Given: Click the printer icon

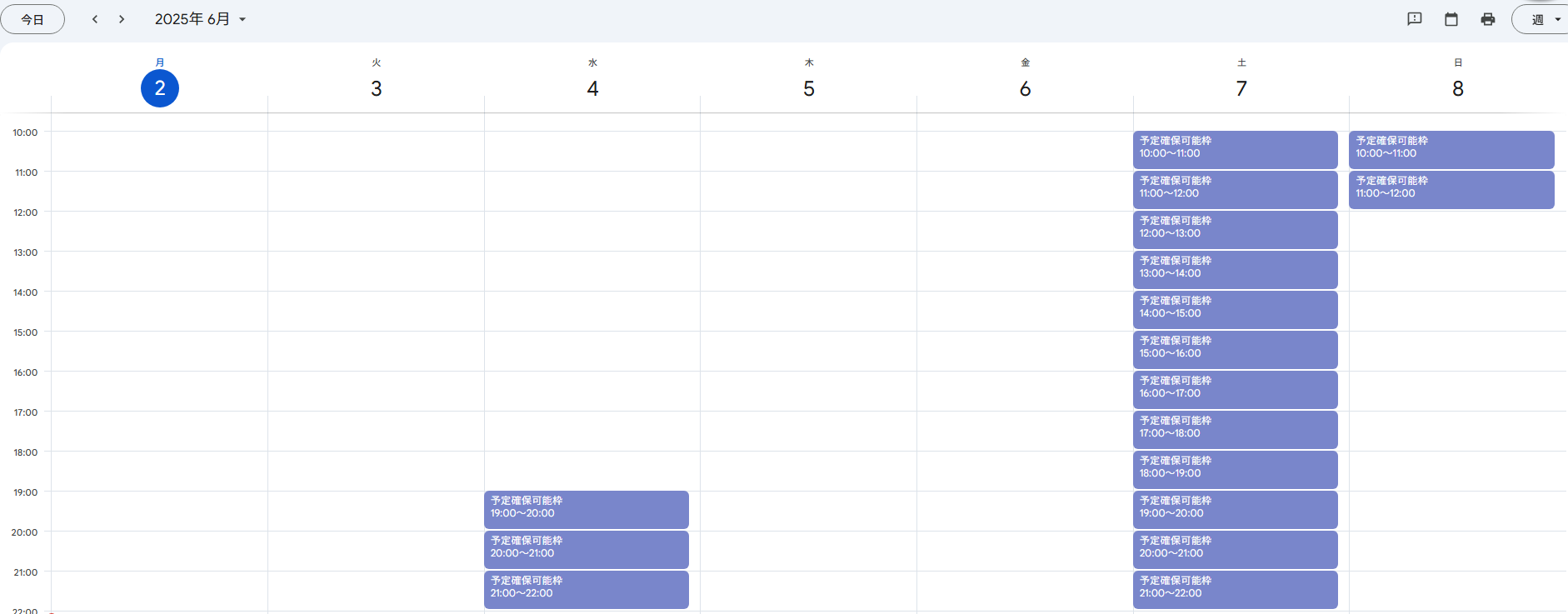Looking at the screenshot, I should tap(1487, 19).
